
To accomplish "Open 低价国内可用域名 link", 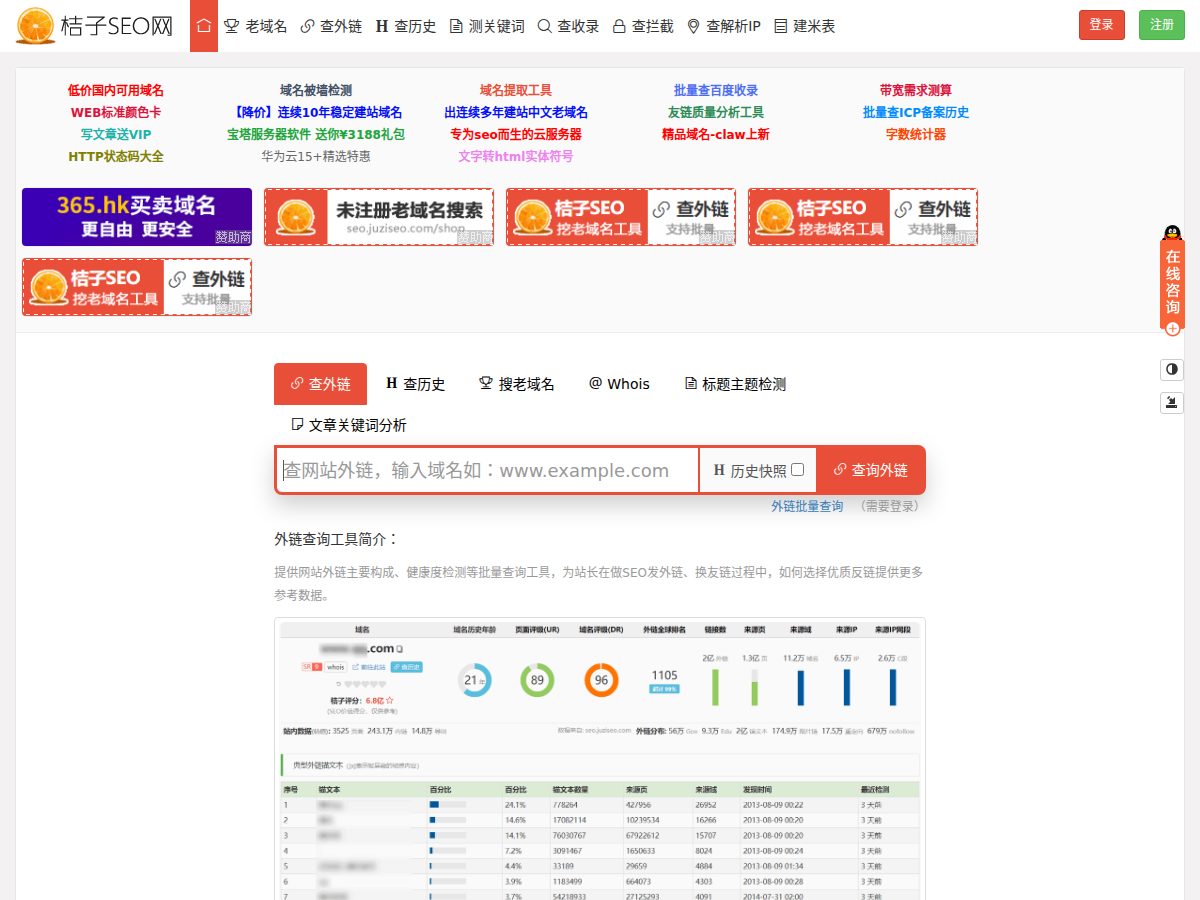I will 116,90.
